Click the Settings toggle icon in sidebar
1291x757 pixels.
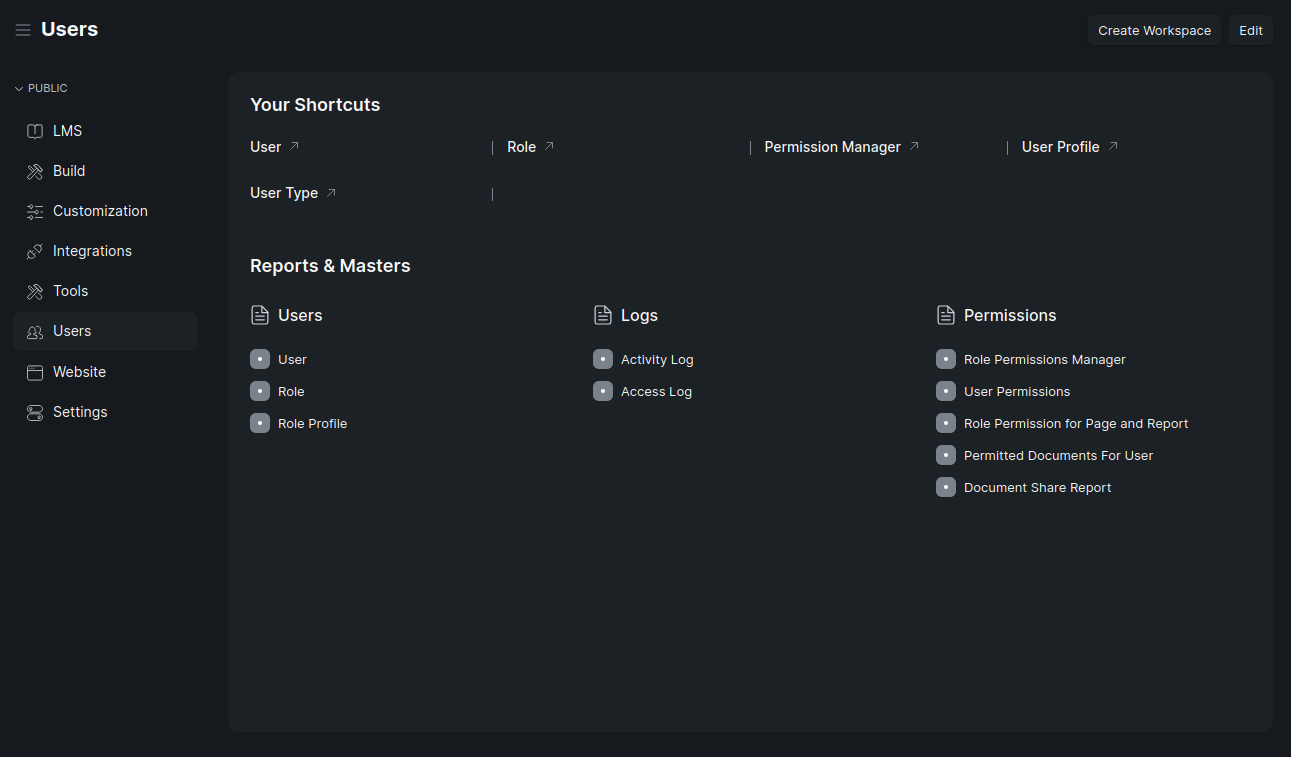point(35,412)
